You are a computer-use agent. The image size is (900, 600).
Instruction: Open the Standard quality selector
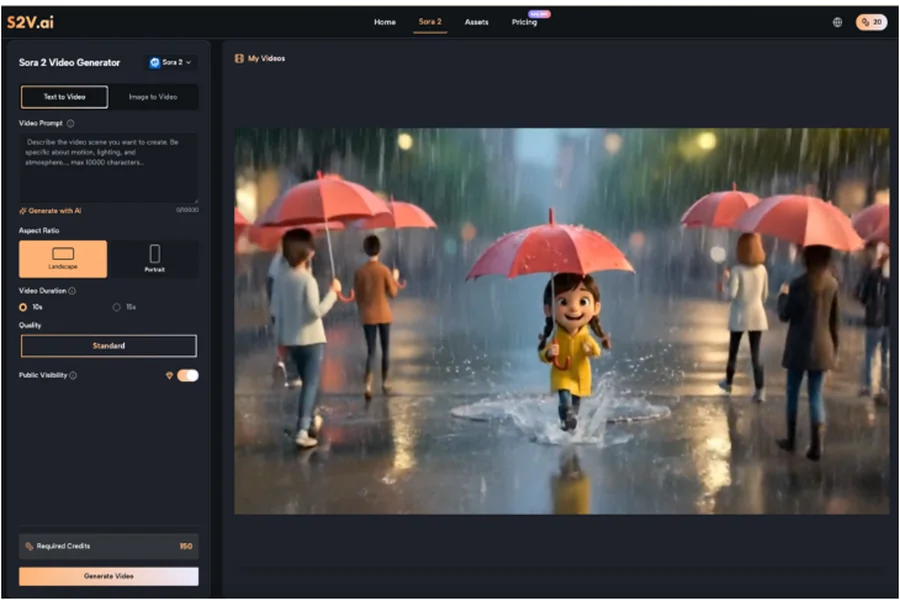point(108,345)
